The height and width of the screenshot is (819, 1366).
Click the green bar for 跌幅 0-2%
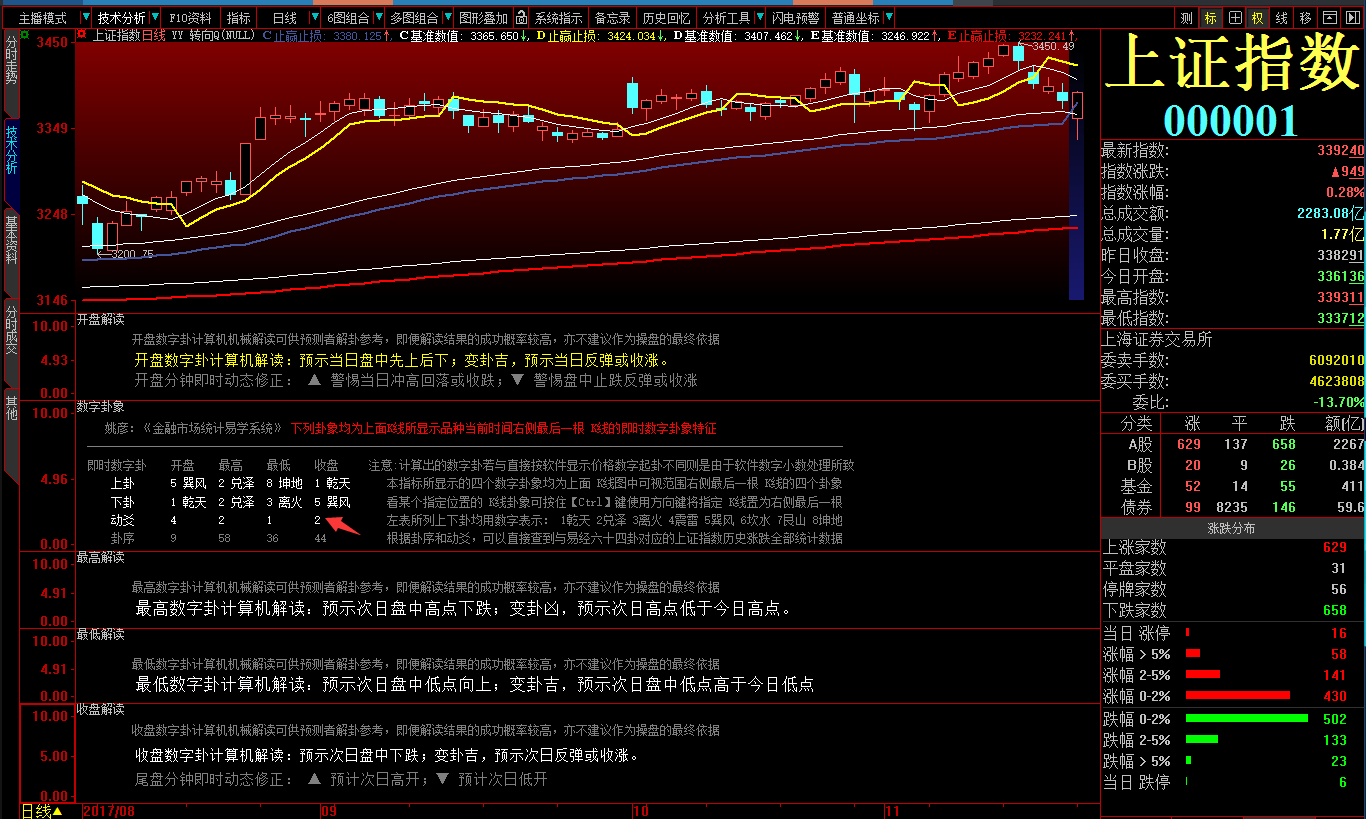pyautogui.click(x=1246, y=718)
